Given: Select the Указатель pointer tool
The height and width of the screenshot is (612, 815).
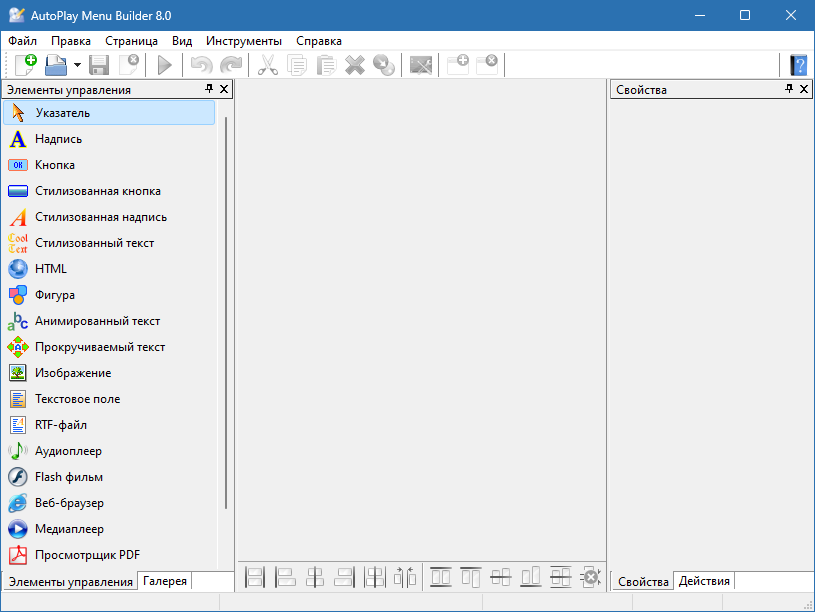Looking at the screenshot, I should pyautogui.click(x=109, y=113).
